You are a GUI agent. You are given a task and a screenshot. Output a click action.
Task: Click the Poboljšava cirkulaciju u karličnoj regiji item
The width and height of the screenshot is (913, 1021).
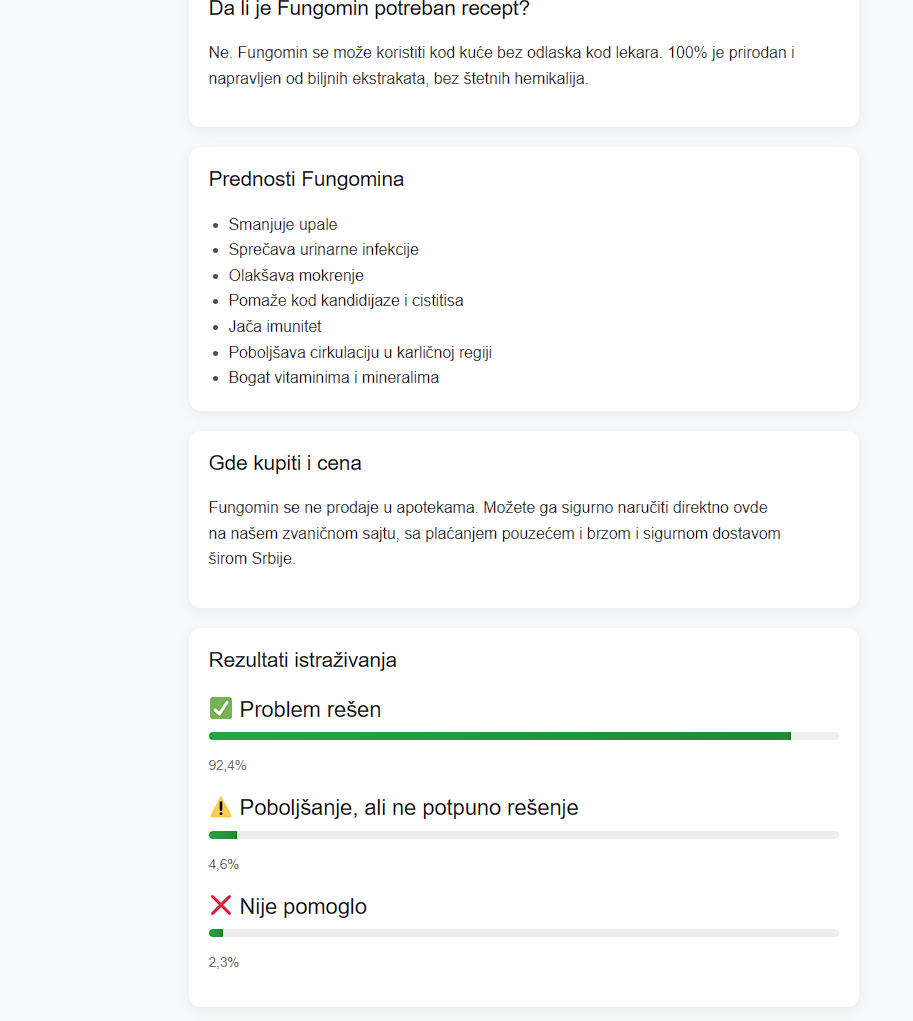coord(360,352)
